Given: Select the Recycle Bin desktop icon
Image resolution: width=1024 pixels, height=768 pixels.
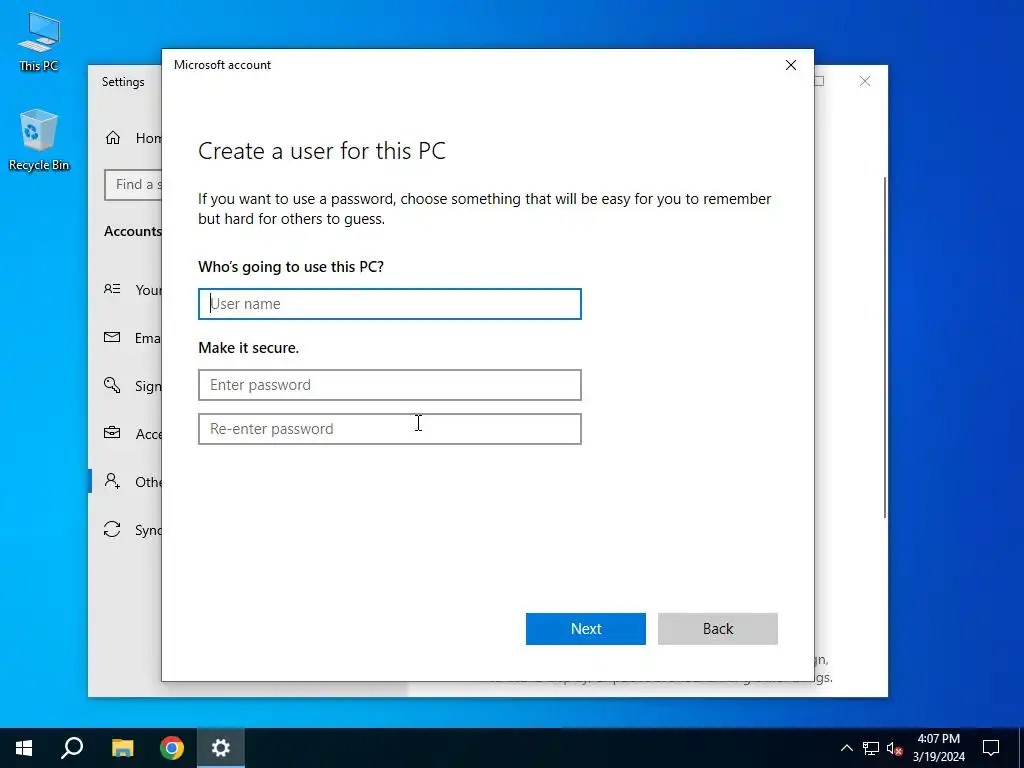Looking at the screenshot, I should 39,140.
